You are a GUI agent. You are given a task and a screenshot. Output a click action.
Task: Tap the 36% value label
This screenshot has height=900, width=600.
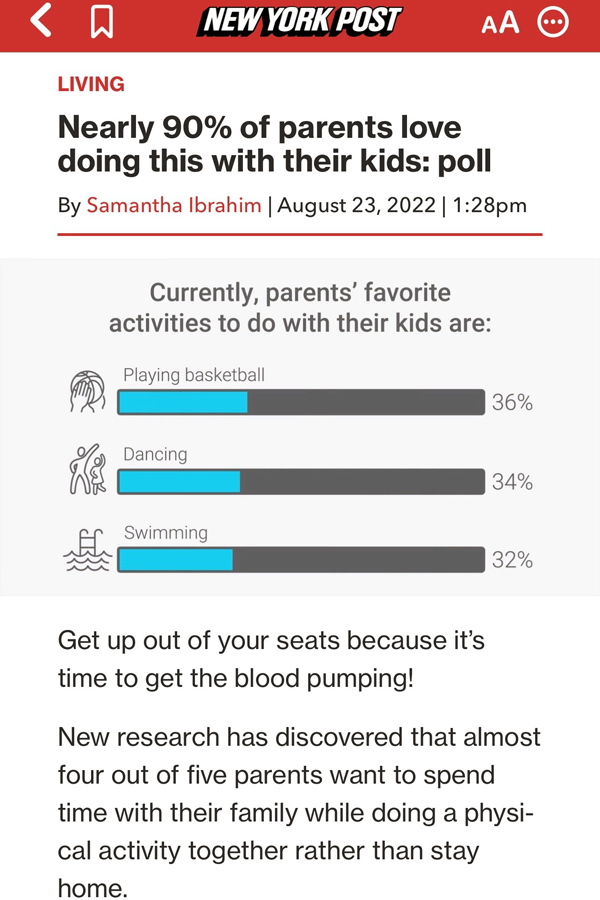pos(512,403)
